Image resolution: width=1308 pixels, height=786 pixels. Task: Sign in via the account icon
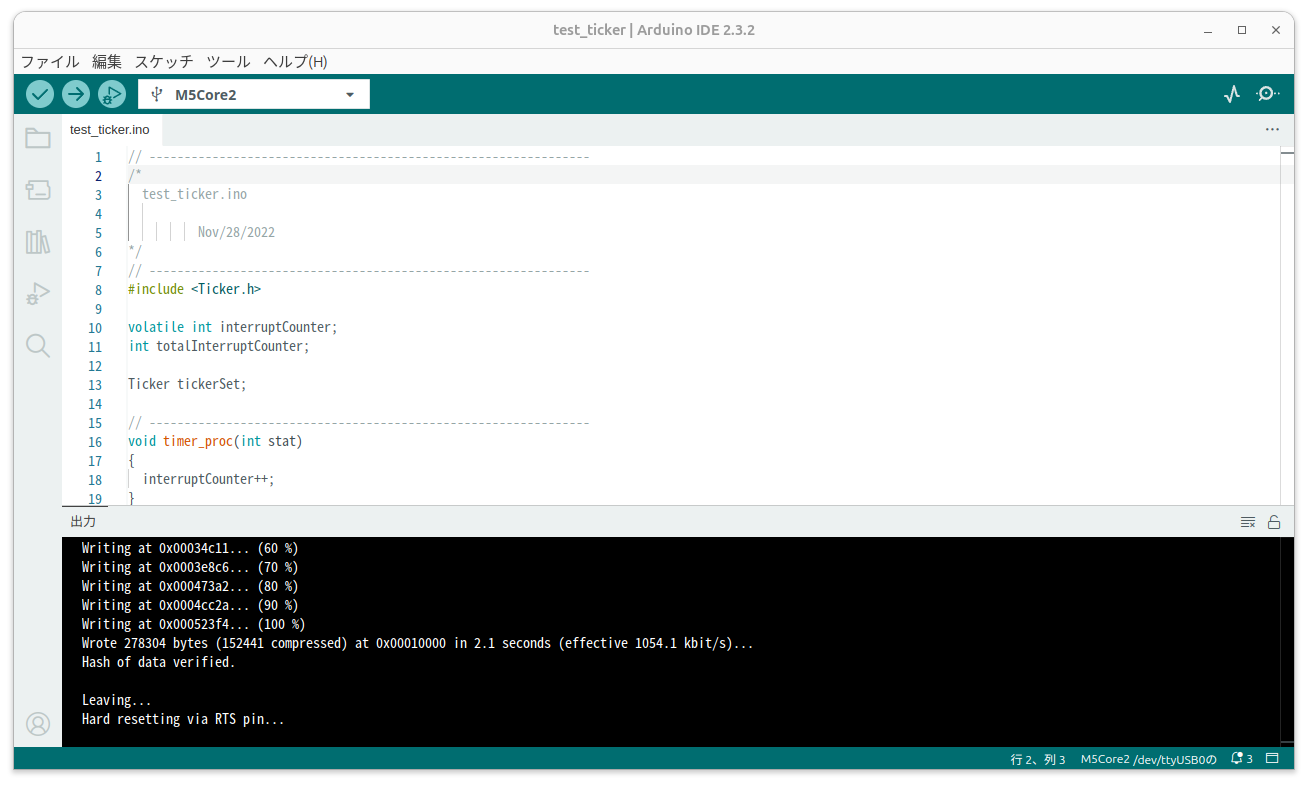(x=37, y=724)
